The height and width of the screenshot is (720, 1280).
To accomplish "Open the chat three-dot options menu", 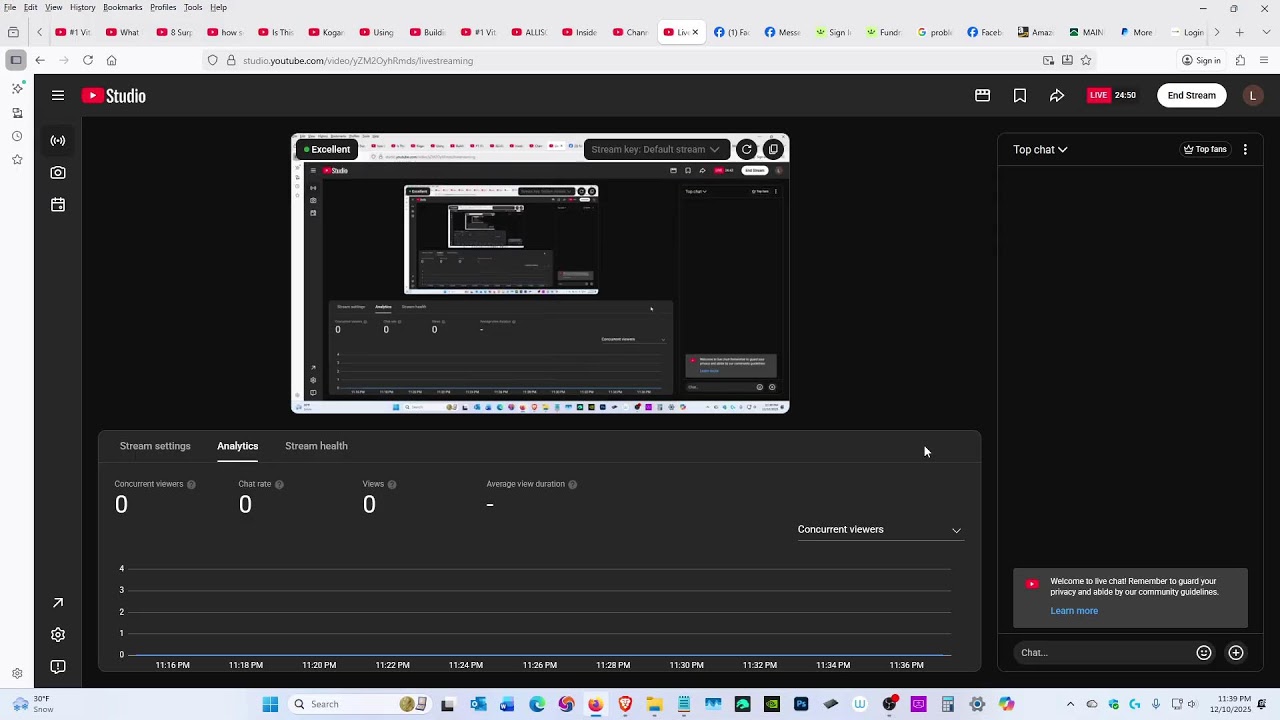I will 1245,150.
